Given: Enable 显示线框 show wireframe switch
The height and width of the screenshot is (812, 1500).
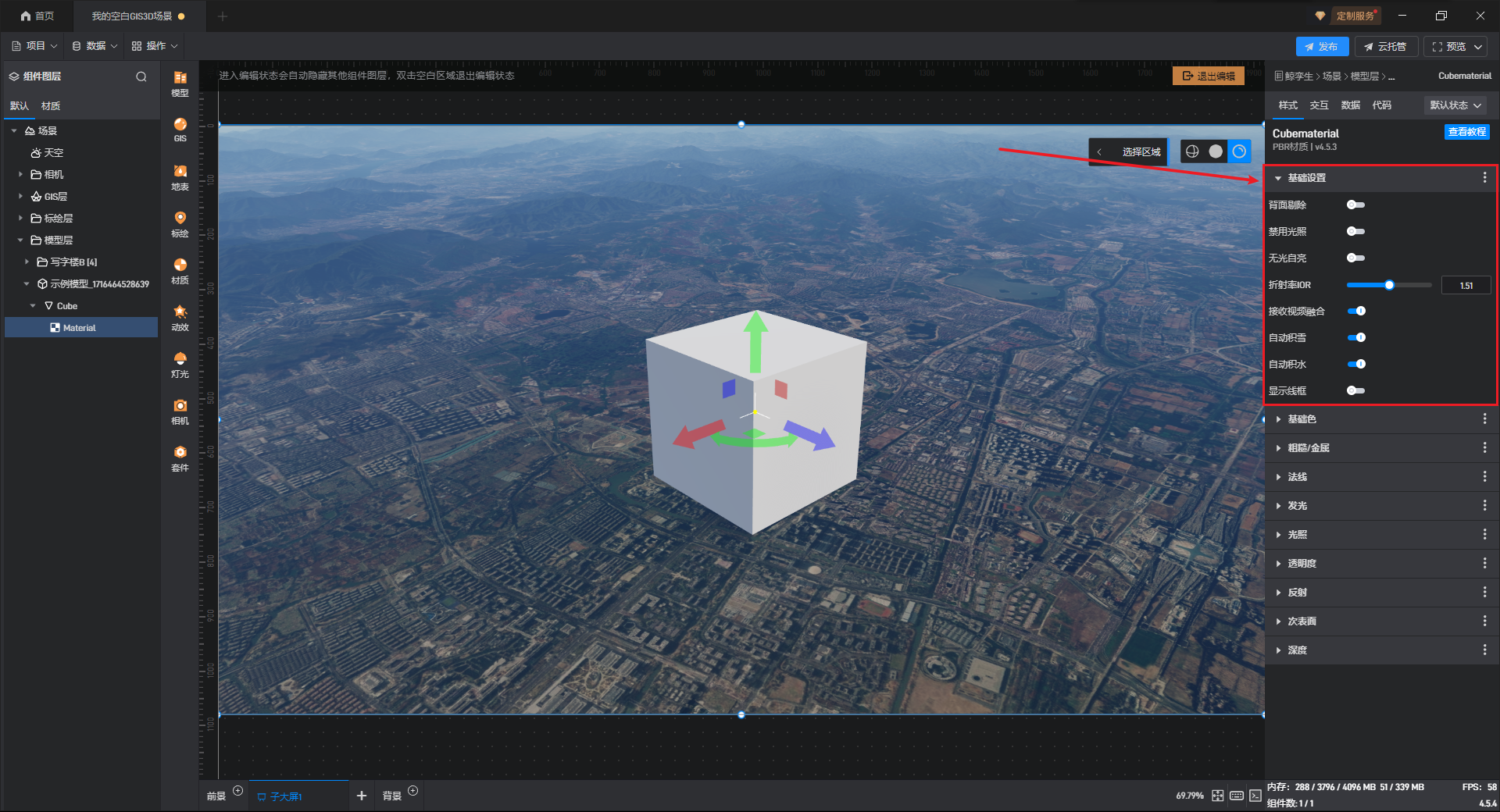Looking at the screenshot, I should coord(1355,390).
